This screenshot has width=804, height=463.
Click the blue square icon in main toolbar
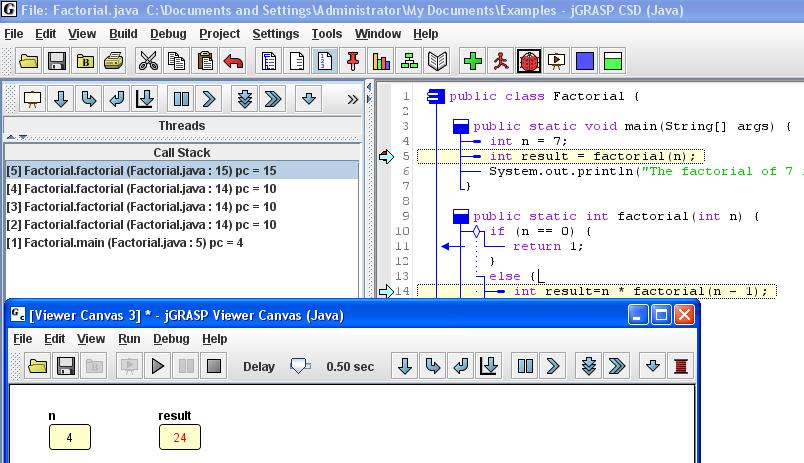tap(585, 61)
